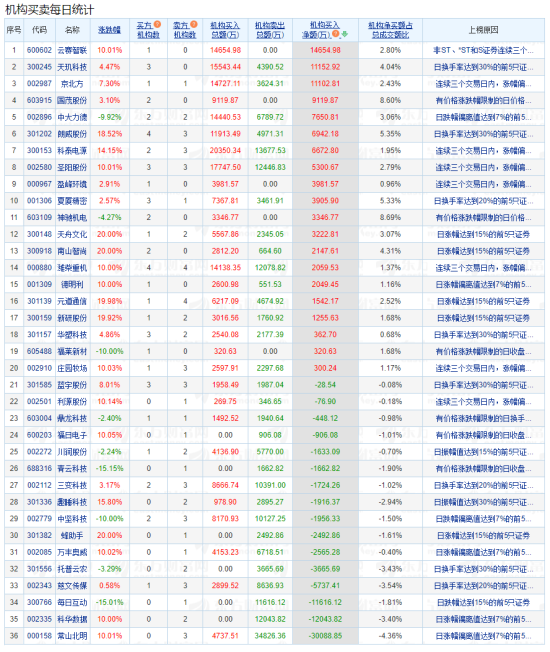This screenshot has width=550, height=652.
Task: Sort by 机构买入总额(万) column header
Action: [225, 30]
